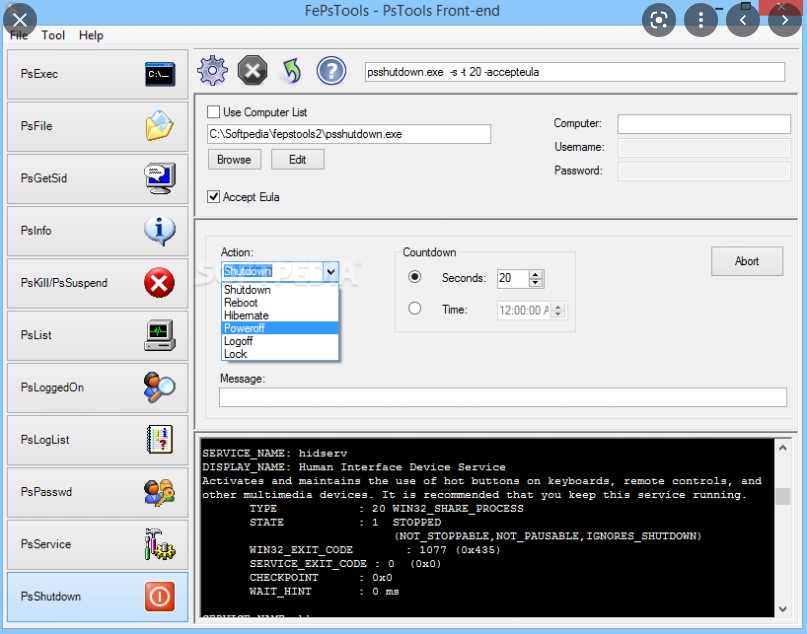Image resolution: width=807 pixels, height=634 pixels.
Task: Select the PsFile folder icon
Action: pyautogui.click(x=160, y=126)
